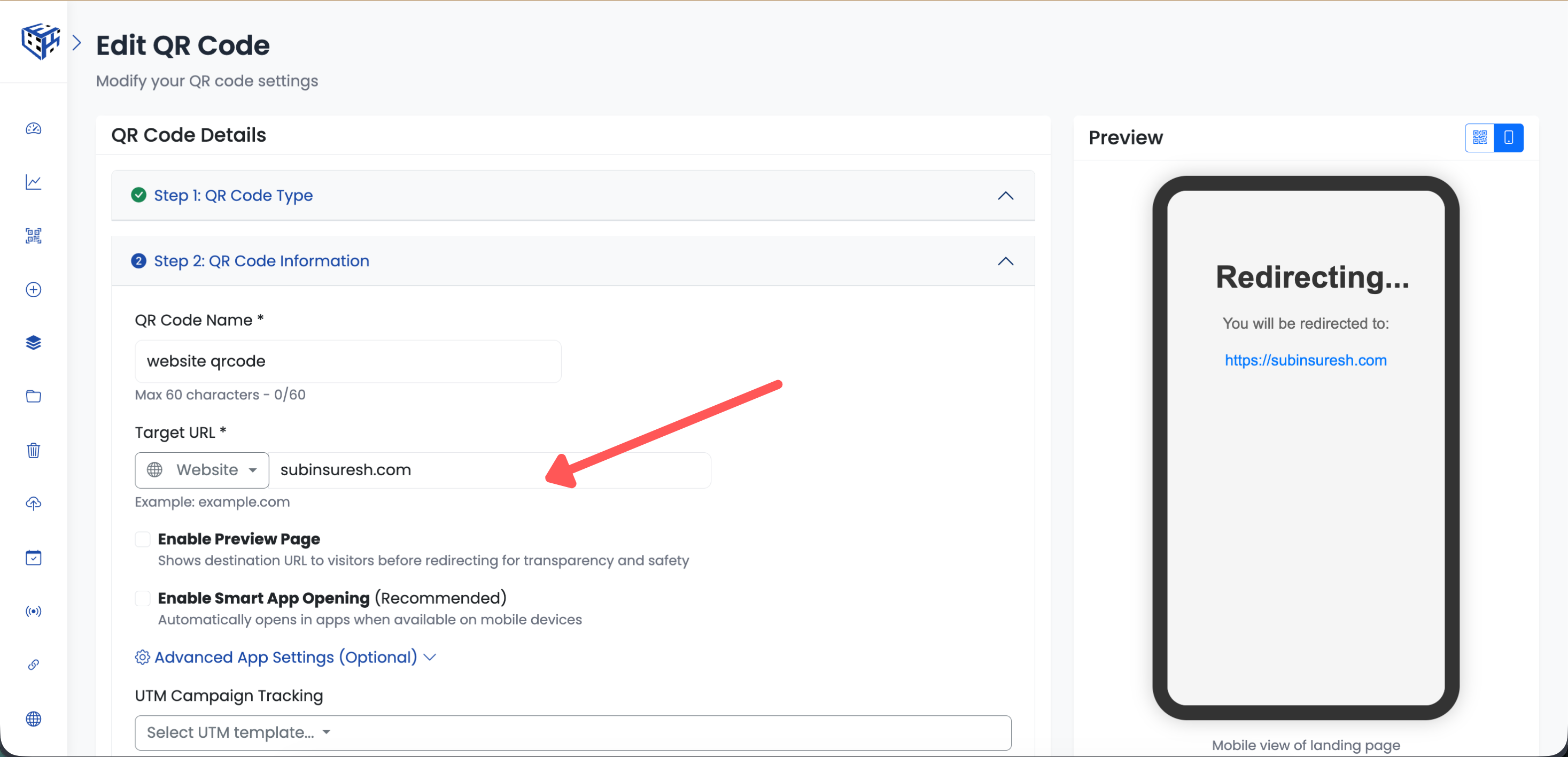
Task: Collapse Step 1: QR Code Type section
Action: (x=1005, y=196)
